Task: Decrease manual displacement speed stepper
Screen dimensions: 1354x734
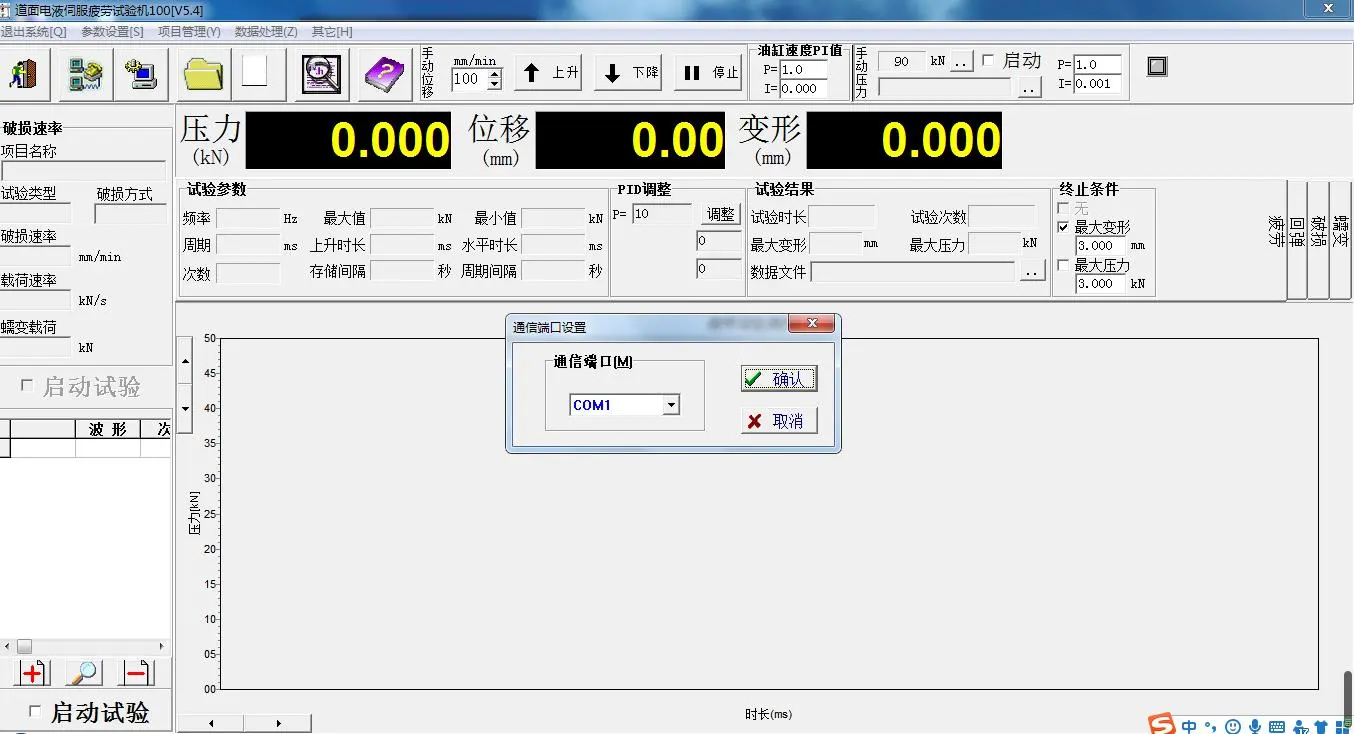Action: (494, 83)
